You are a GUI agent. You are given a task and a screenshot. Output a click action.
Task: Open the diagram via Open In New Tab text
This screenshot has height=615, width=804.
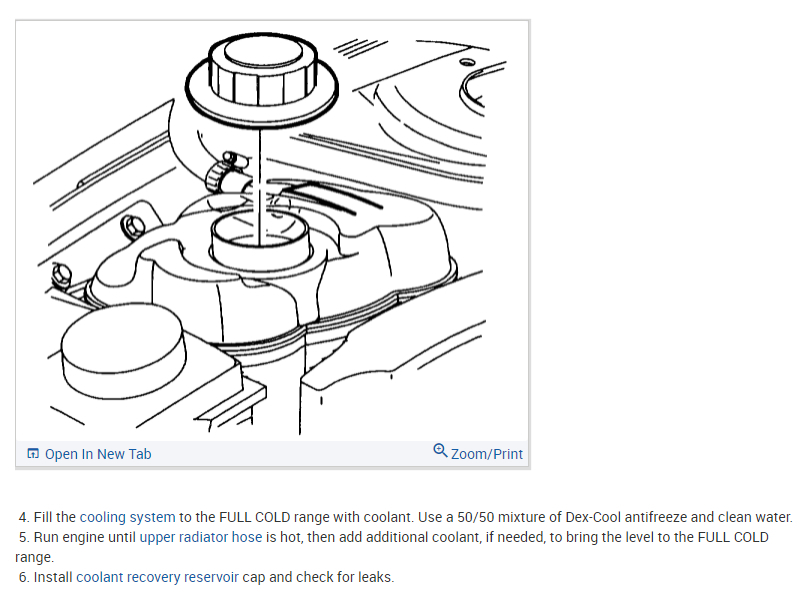coord(98,454)
